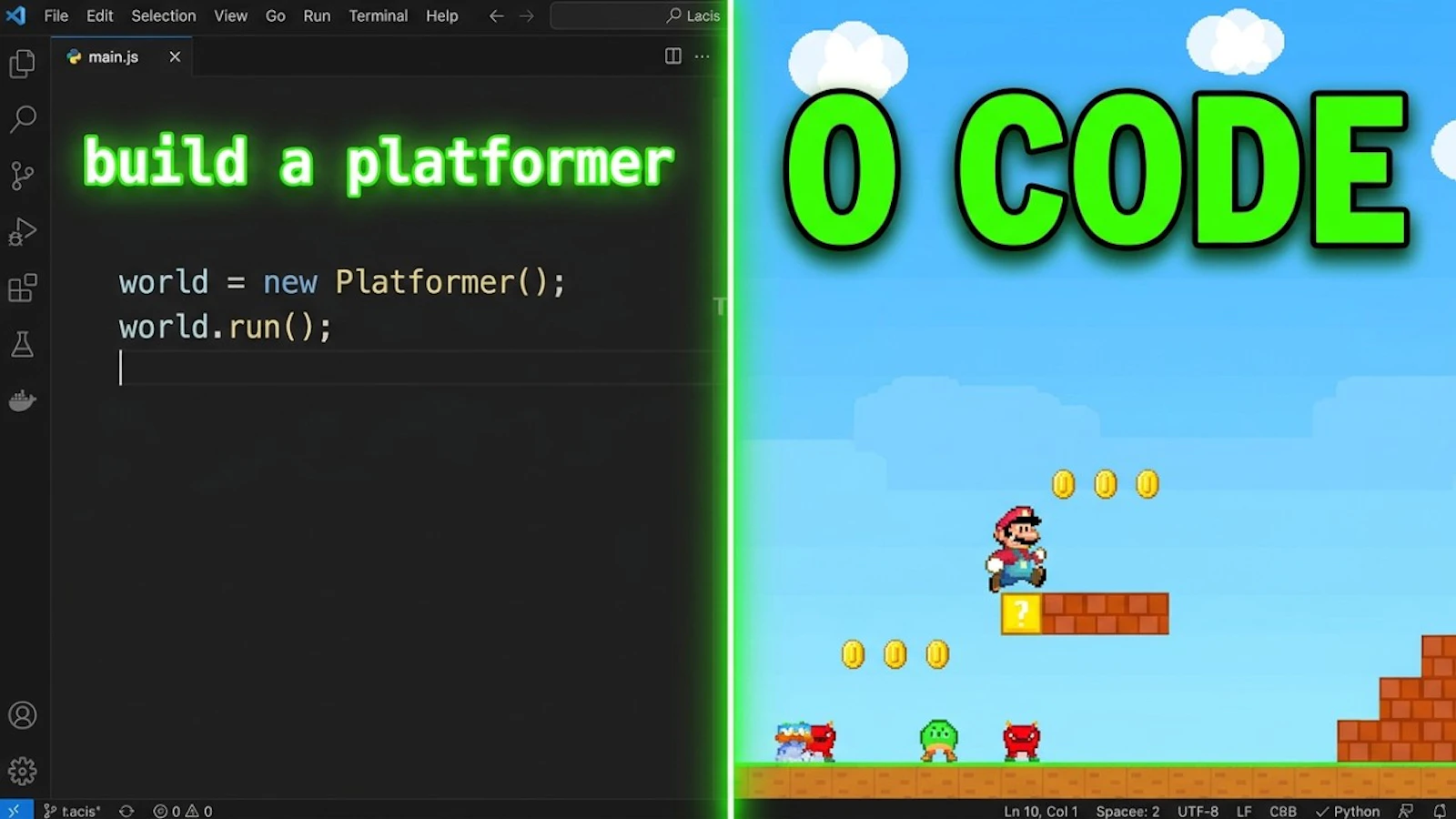Click the VS Code logo icon
1456x819 pixels.
(x=16, y=15)
